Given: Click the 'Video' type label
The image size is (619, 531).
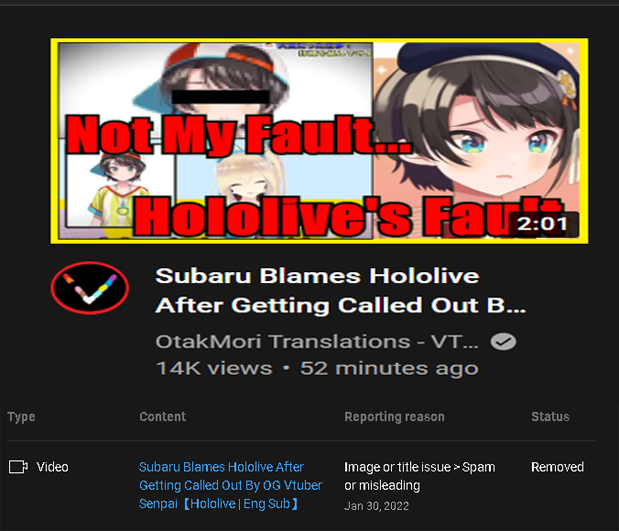Looking at the screenshot, I should 53,467.
